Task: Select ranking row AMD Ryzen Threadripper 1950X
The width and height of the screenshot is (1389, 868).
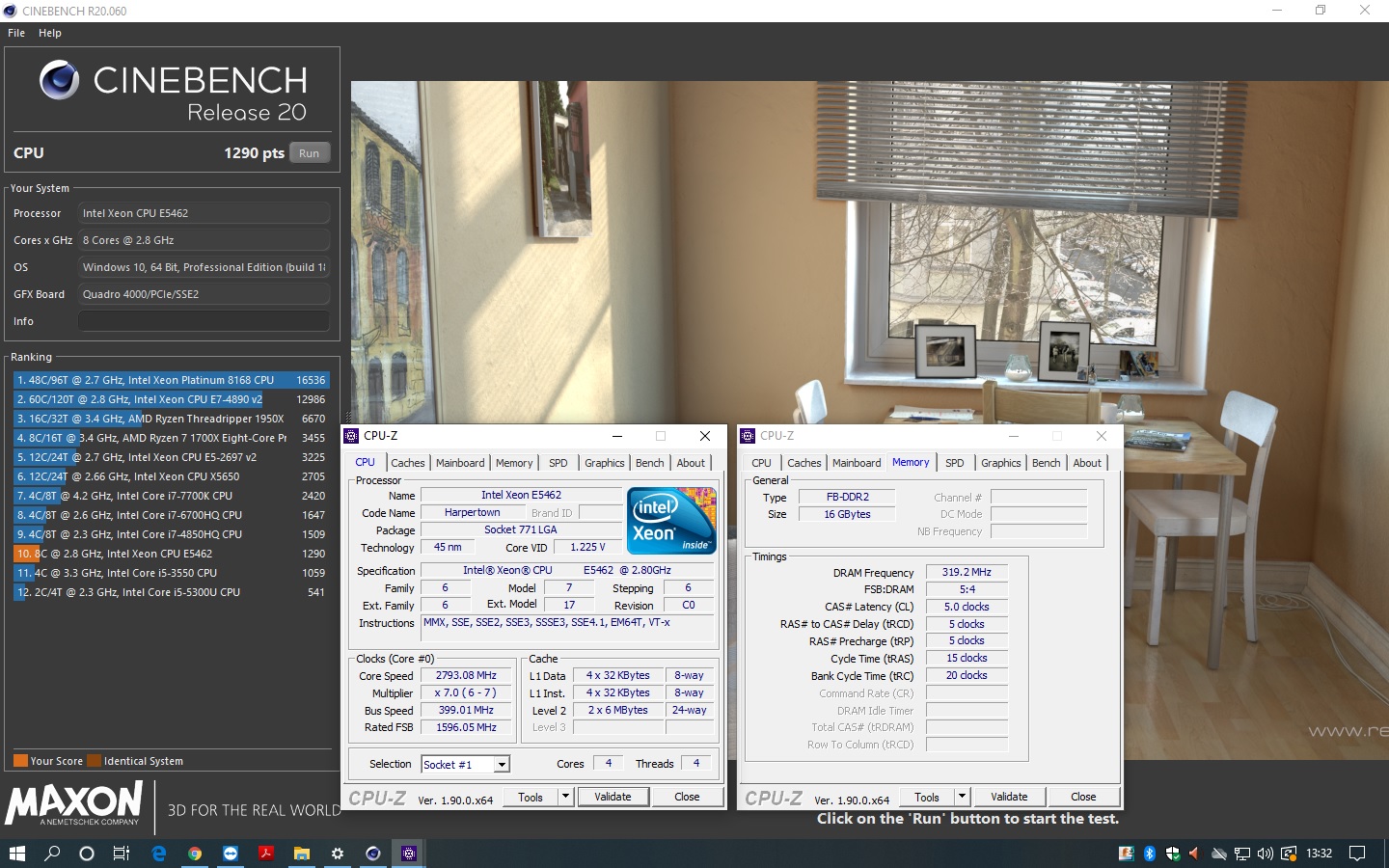Action: 172,419
